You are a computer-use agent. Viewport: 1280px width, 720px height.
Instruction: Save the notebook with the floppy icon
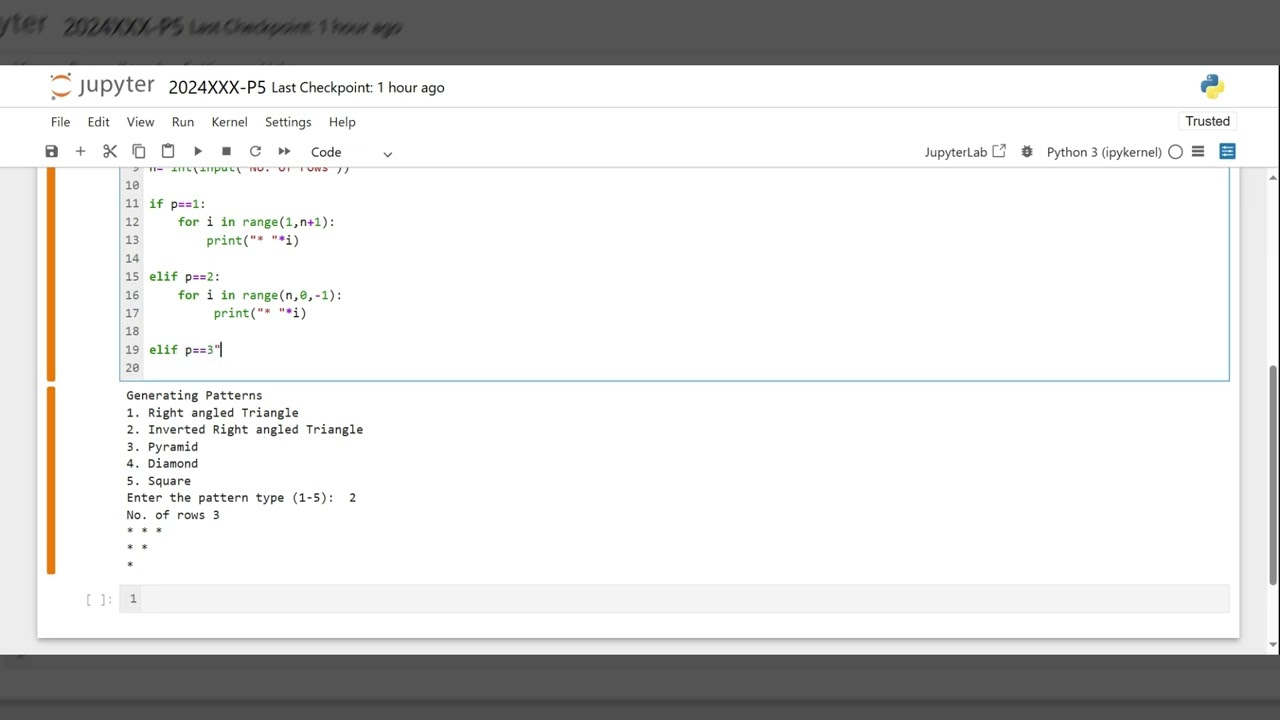click(51, 152)
